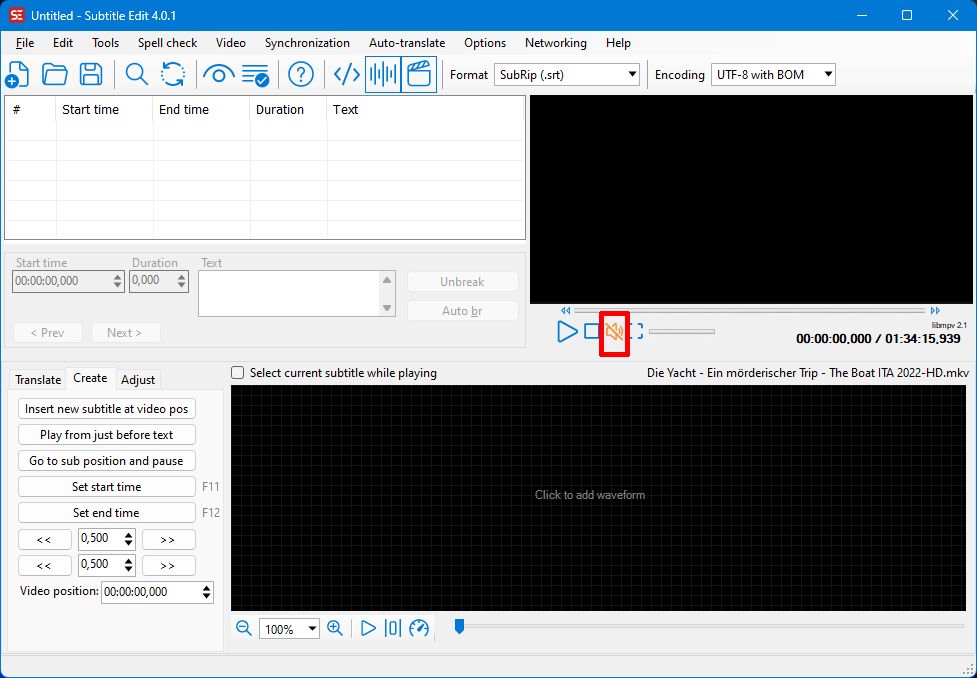The image size is (977, 678).
Task: Click the rewind double-arrow above player
Action: (x=565, y=310)
